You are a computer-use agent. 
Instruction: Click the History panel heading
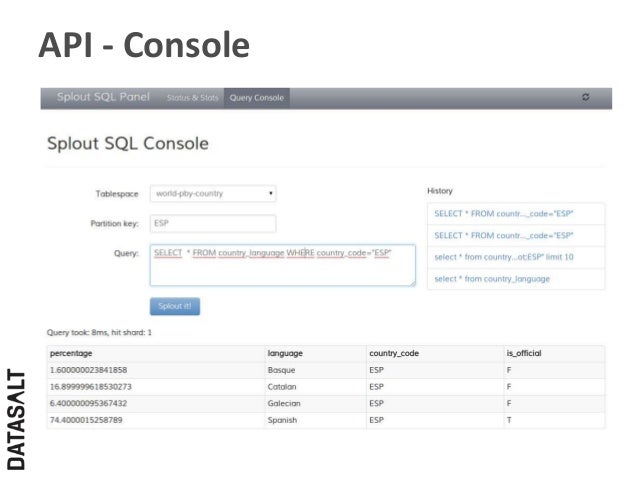tap(440, 191)
